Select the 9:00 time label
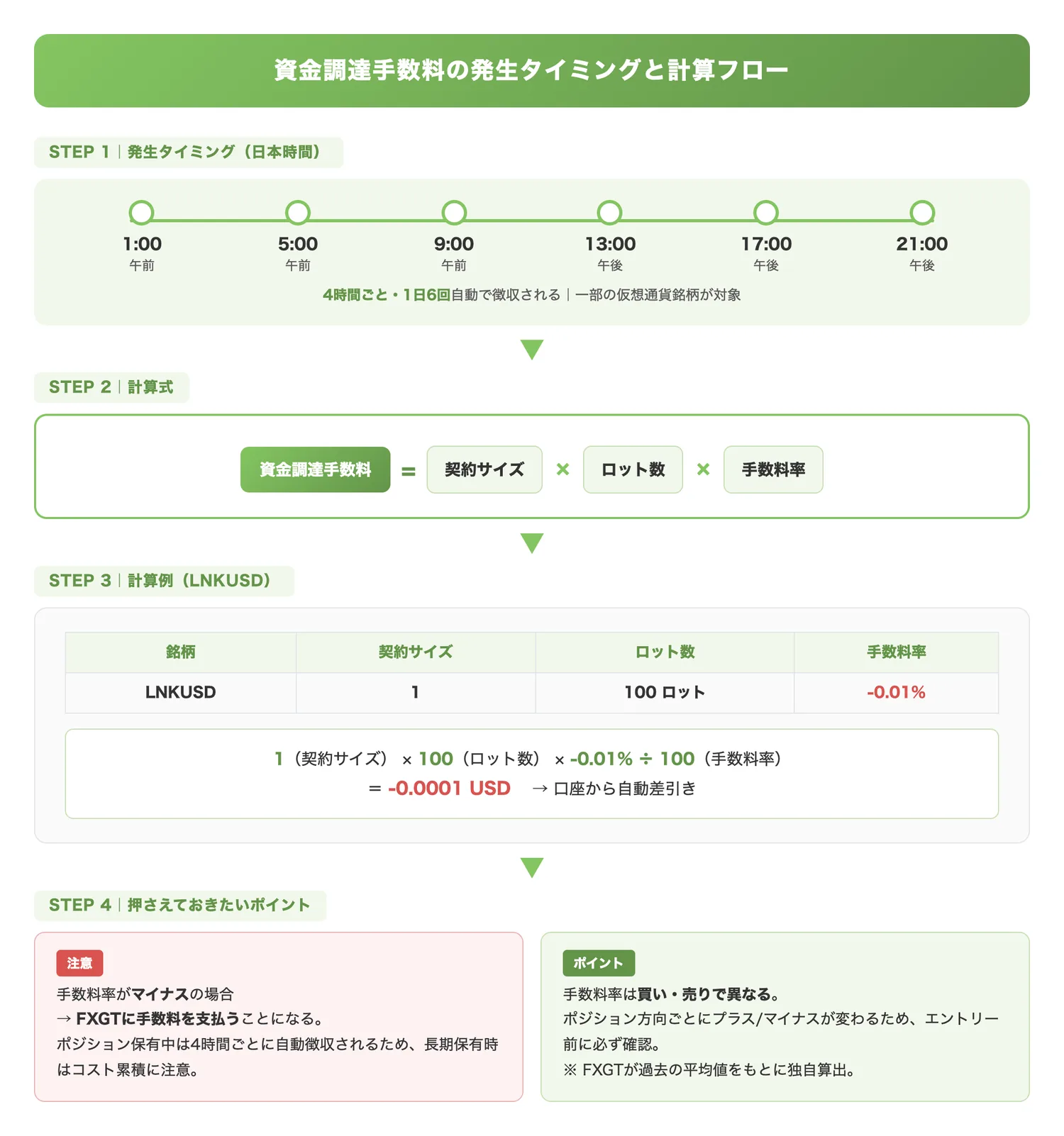 pyautogui.click(x=454, y=244)
